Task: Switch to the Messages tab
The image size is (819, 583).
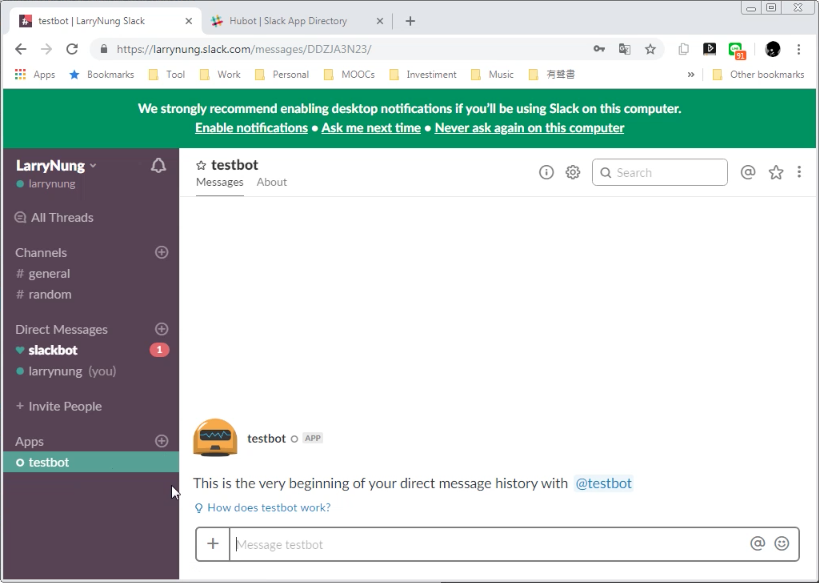Action: click(x=220, y=182)
